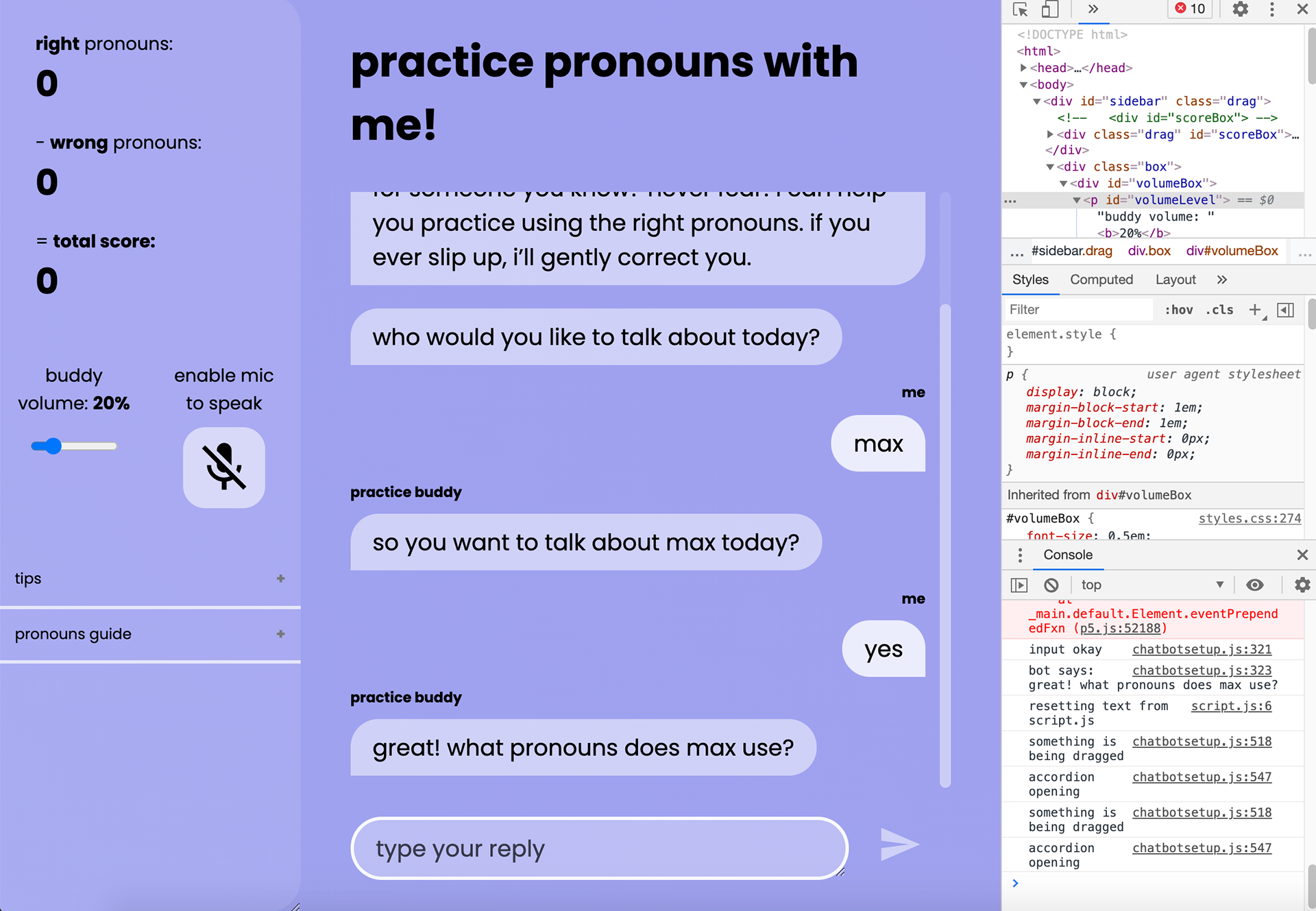
Task: Adjust the buddy volume slider
Action: [x=74, y=446]
